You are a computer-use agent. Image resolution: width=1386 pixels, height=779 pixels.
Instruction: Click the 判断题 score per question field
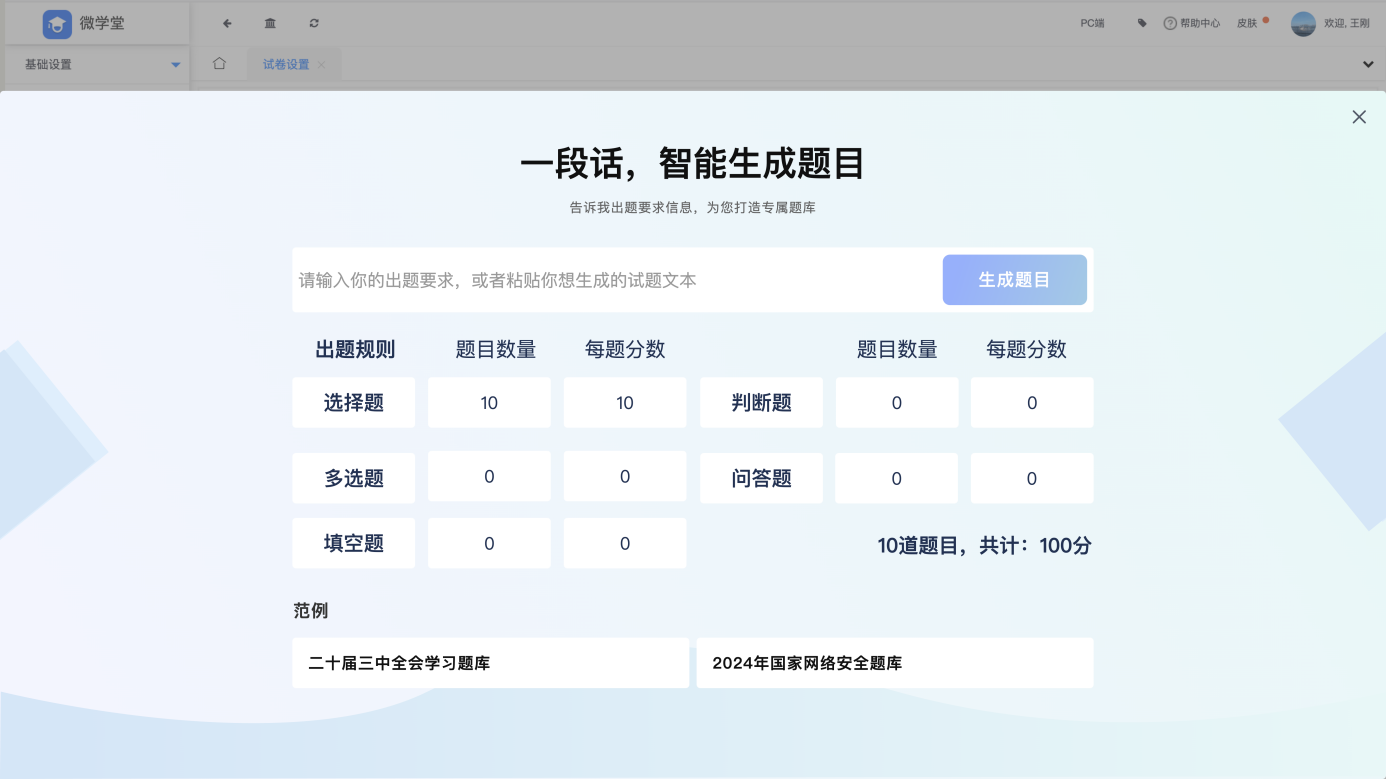tap(1031, 403)
